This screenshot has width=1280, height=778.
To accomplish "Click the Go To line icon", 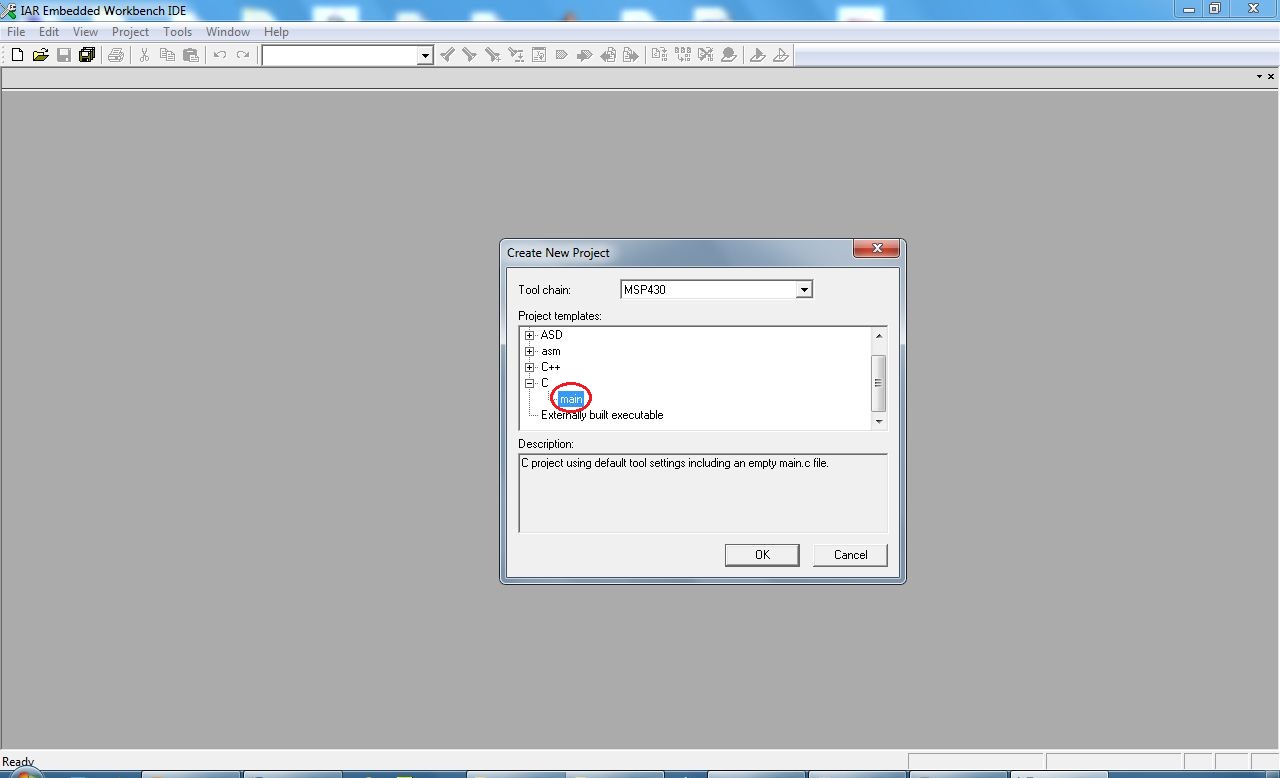I will point(538,55).
